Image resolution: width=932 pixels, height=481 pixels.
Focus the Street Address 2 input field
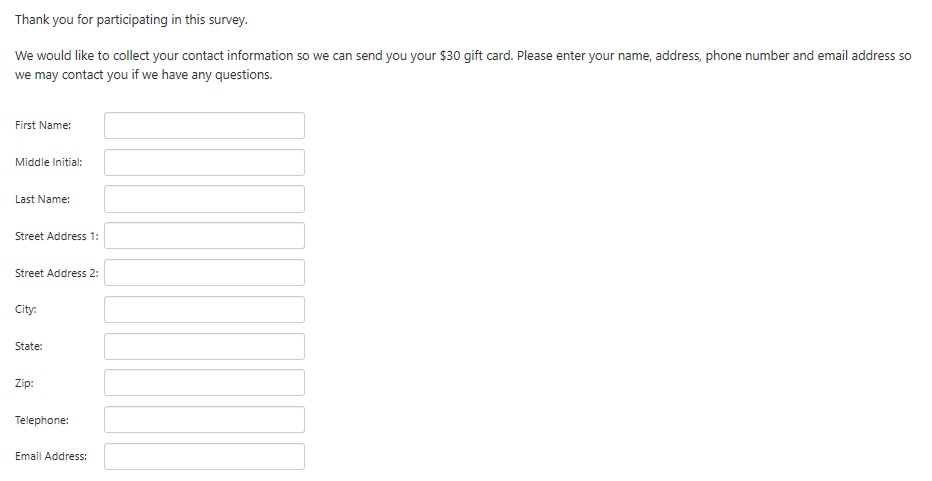coord(204,273)
